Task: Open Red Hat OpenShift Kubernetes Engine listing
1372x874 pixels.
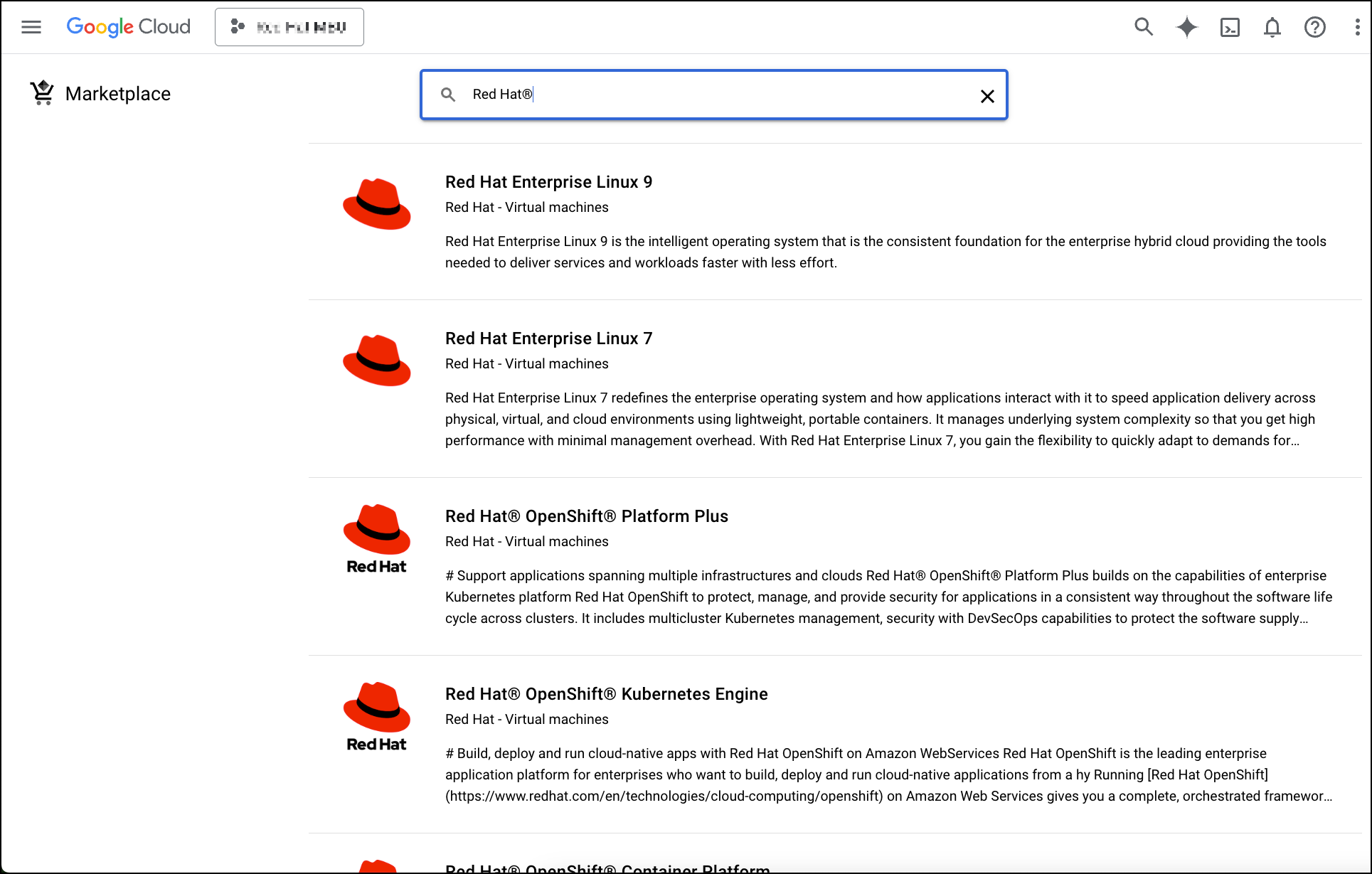Action: pos(606,694)
